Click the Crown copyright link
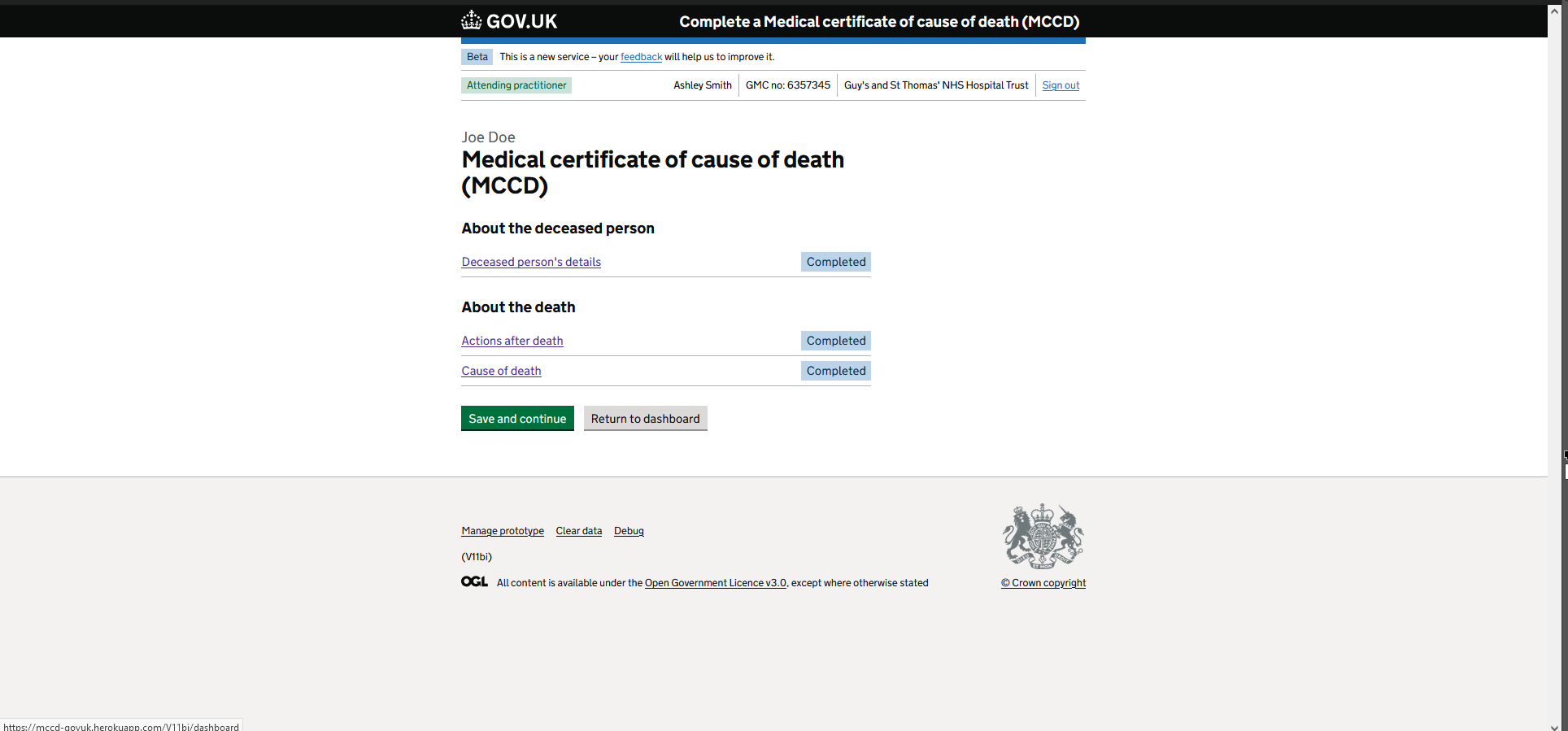Screen dimensions: 1568x731 [x=1043, y=583]
